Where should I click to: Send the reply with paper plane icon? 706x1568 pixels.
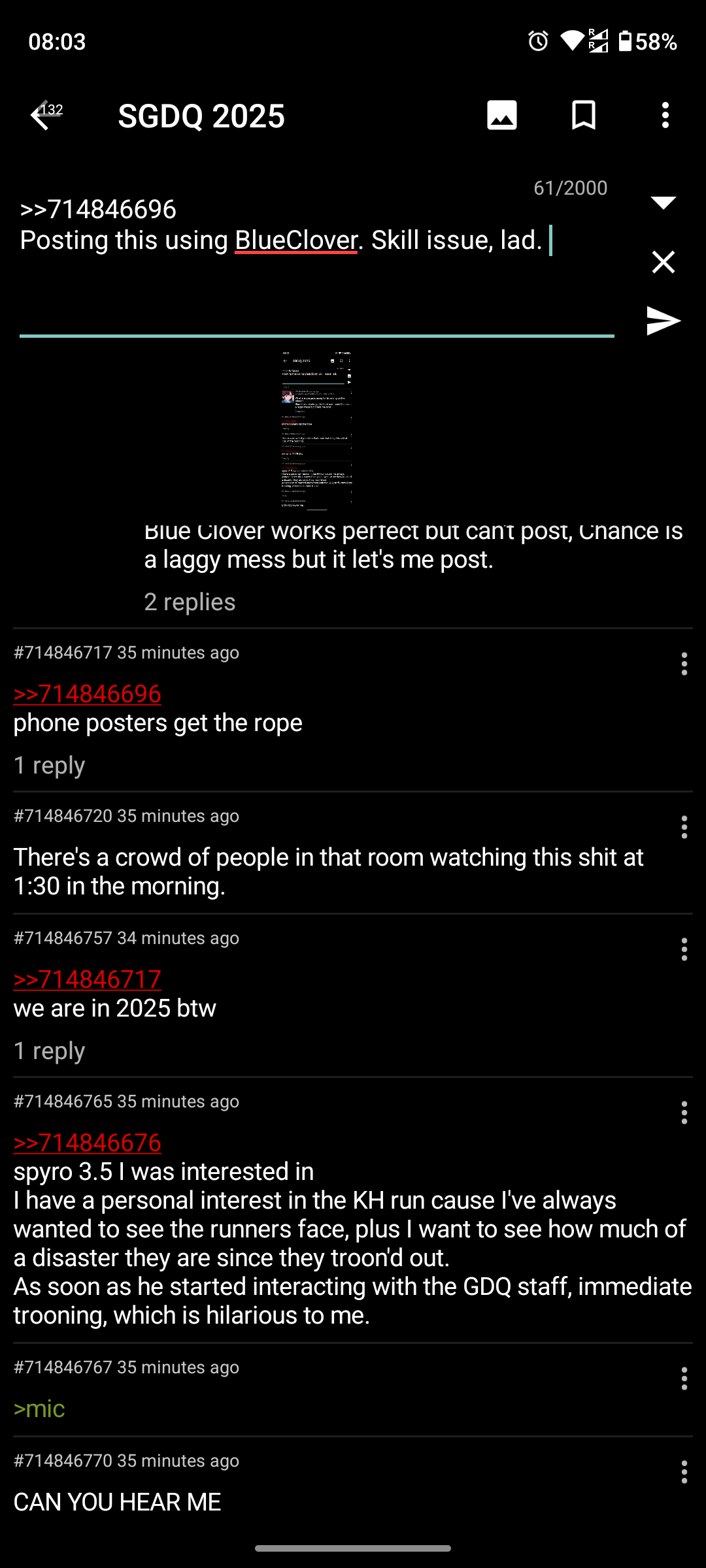point(664,321)
